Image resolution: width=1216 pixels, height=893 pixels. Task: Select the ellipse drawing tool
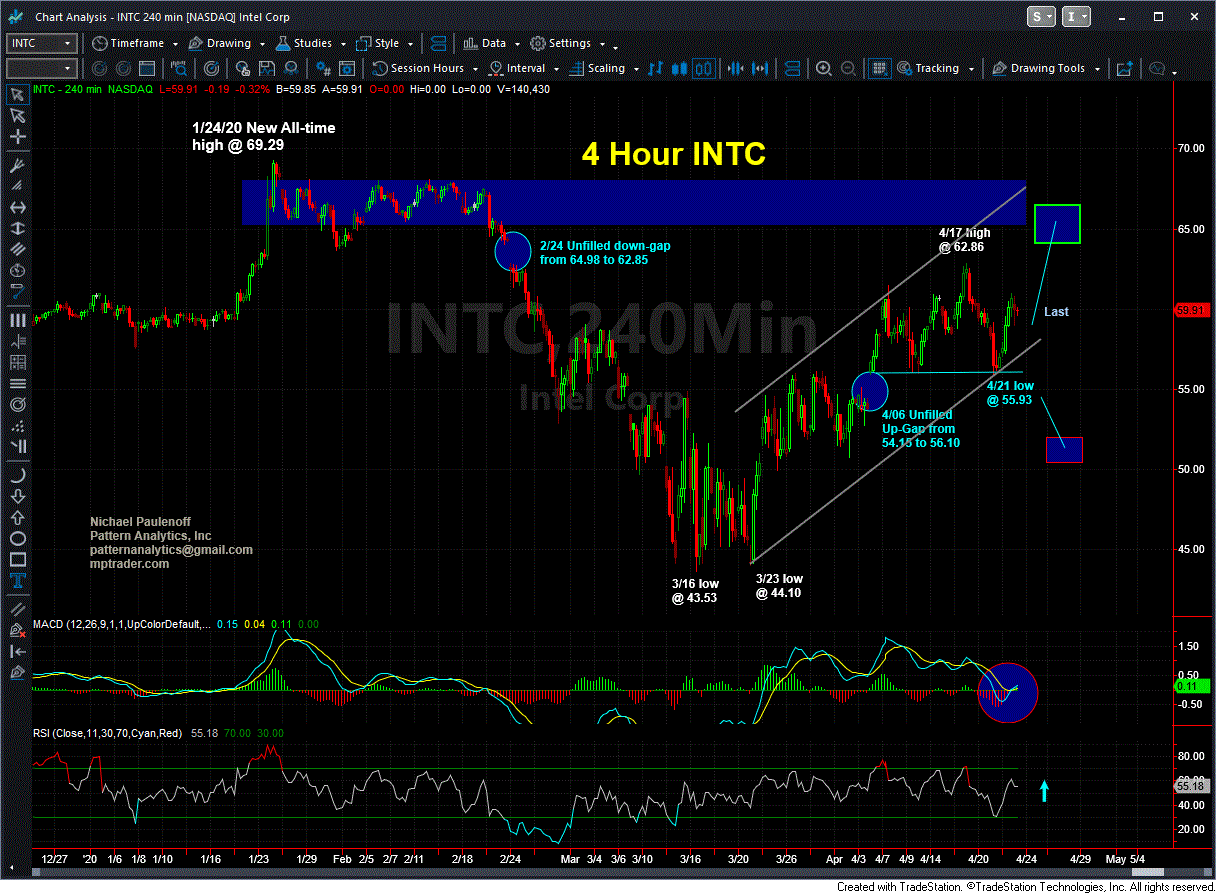17,540
